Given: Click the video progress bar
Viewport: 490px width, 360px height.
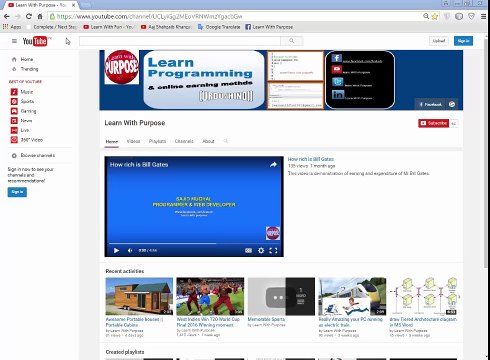Looking at the screenshot, I should click(194, 243).
